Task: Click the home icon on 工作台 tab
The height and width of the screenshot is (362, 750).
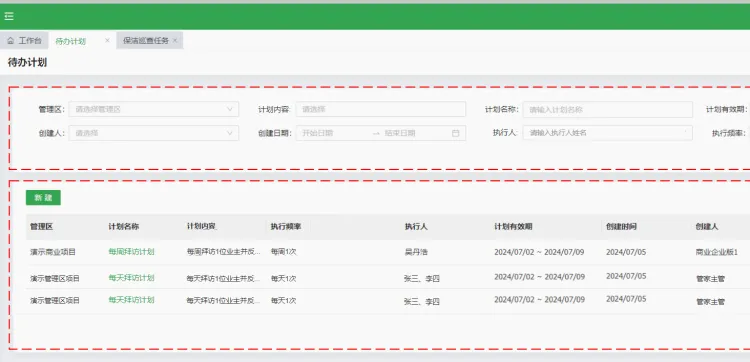Action: (x=11, y=41)
